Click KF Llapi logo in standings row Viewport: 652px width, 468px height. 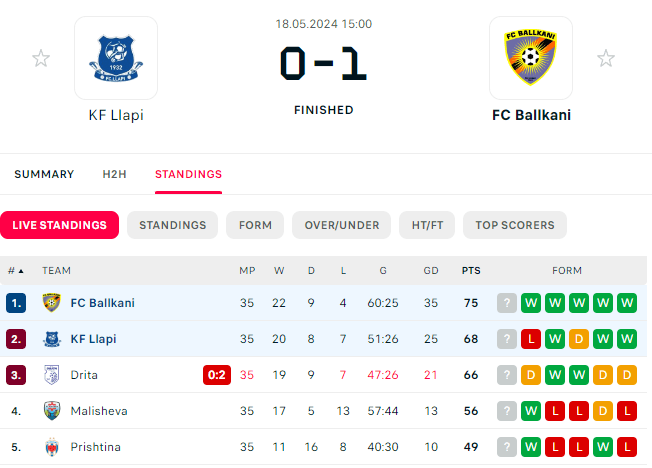tap(52, 339)
